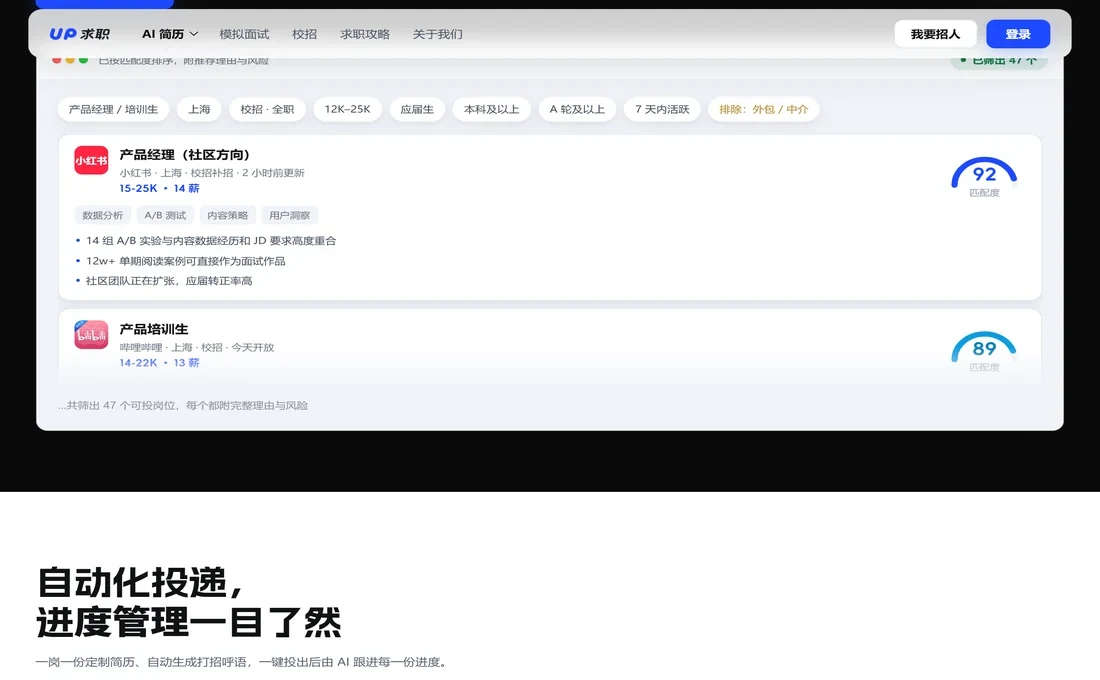Screen dimensions: 1100x680
Task: Click the A/B 测试 skill tag
Action: [x=165, y=215]
